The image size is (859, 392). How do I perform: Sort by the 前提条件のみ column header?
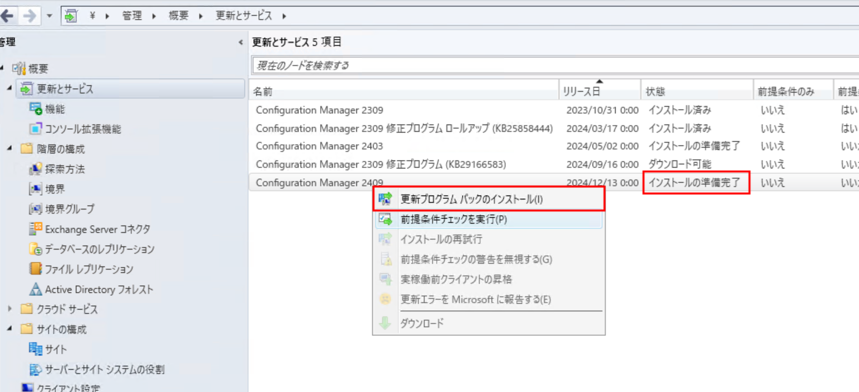click(793, 91)
